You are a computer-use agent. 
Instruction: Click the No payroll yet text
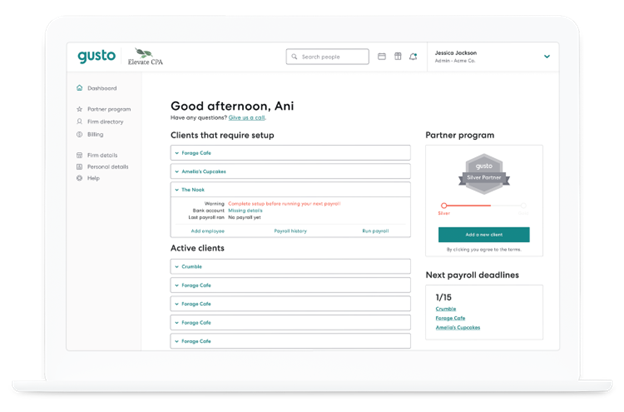(244, 218)
